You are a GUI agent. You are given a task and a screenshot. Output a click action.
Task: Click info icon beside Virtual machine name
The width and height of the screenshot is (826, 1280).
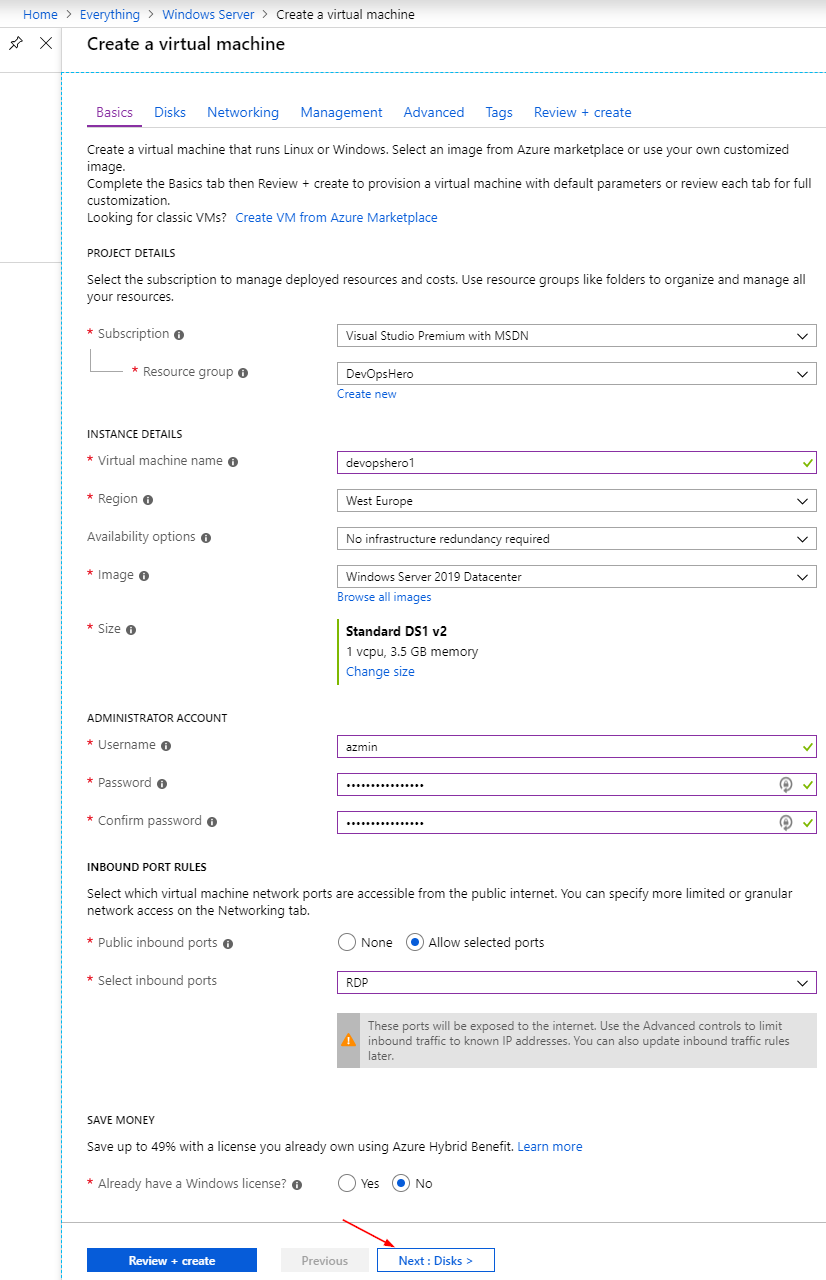pyautogui.click(x=233, y=462)
